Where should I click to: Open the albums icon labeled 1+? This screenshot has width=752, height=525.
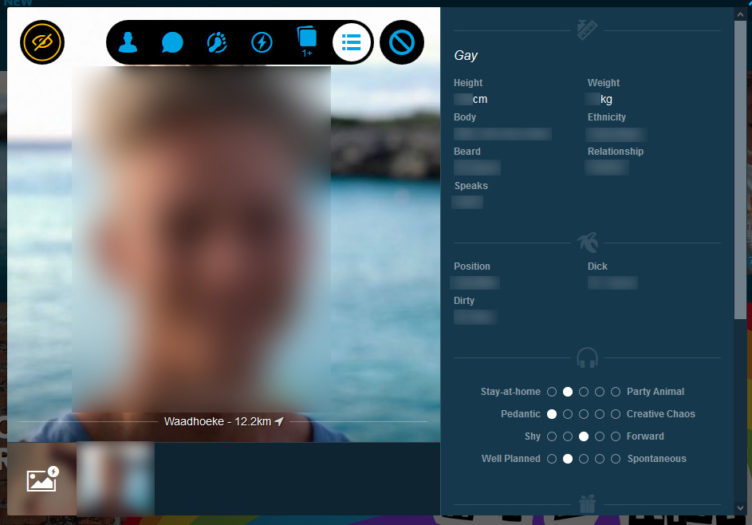coord(307,41)
